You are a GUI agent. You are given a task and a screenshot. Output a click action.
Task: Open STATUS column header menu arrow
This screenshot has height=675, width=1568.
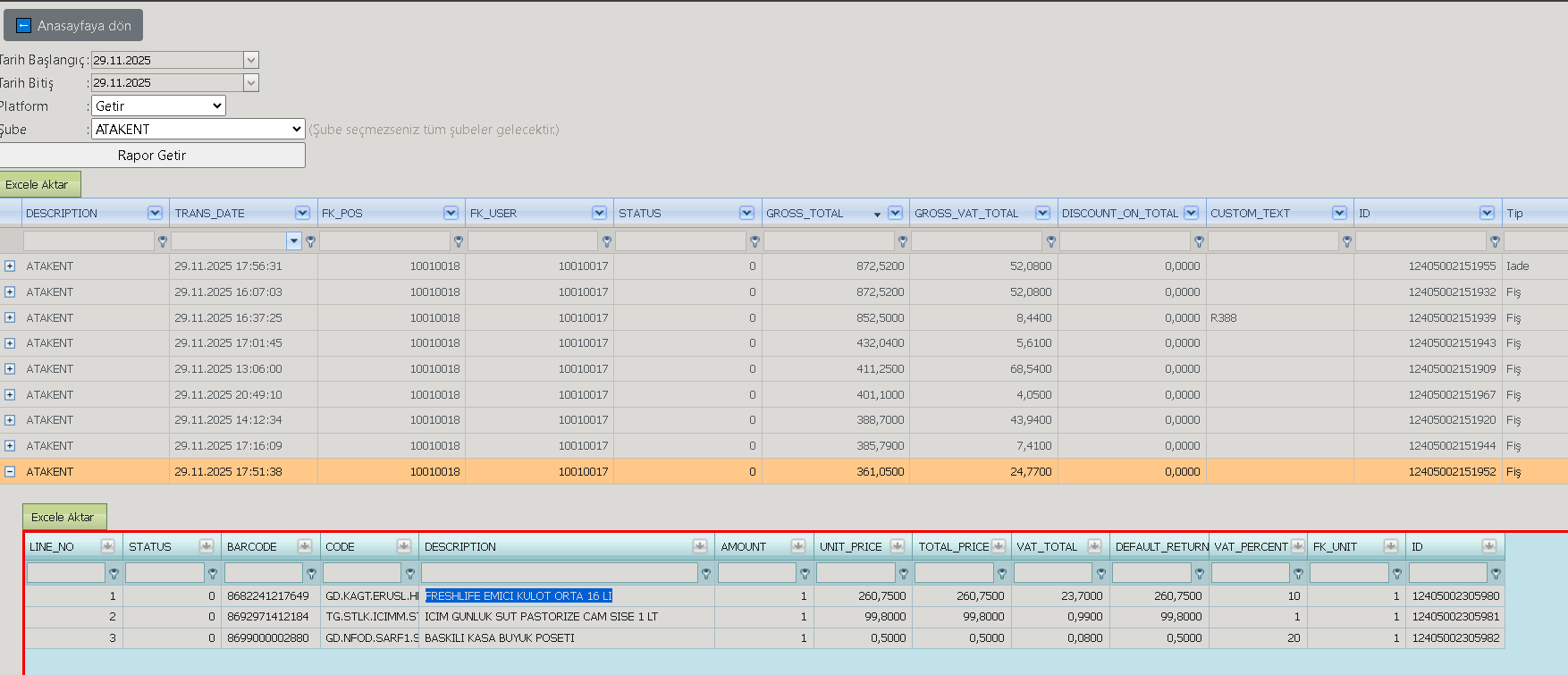tap(746, 213)
